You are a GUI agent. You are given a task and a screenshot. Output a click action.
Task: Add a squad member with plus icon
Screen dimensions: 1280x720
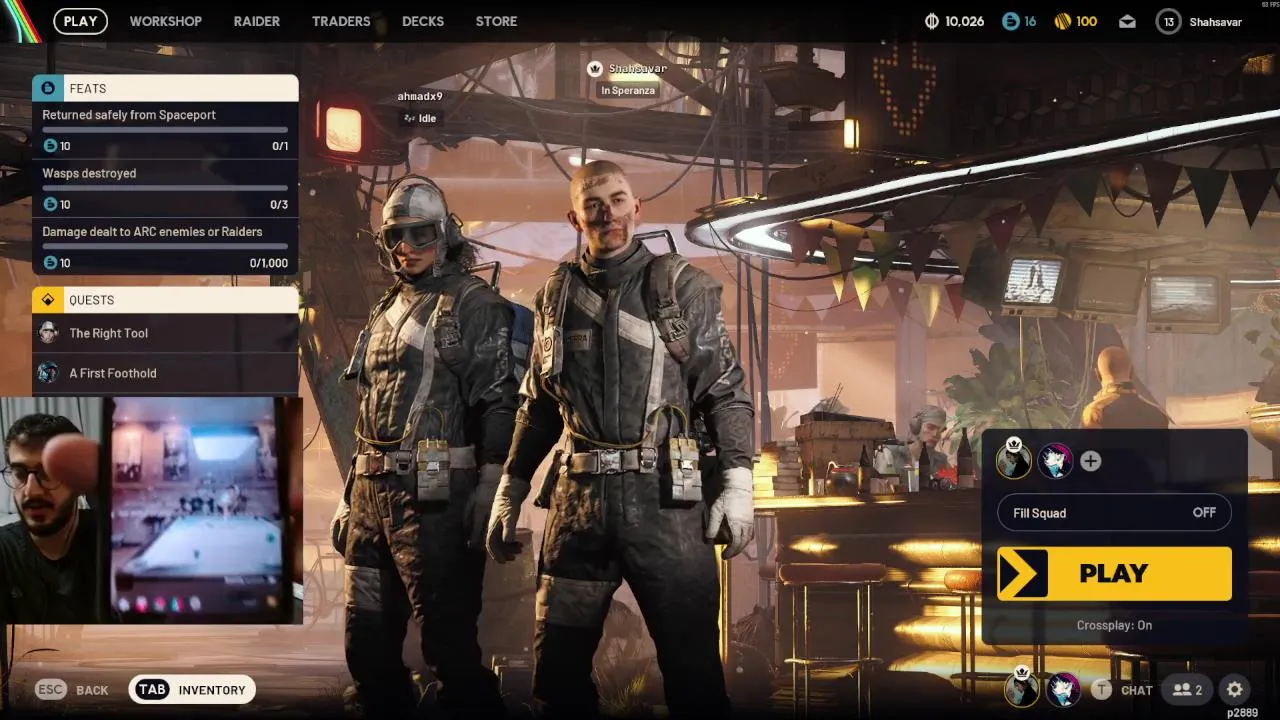coord(1091,461)
